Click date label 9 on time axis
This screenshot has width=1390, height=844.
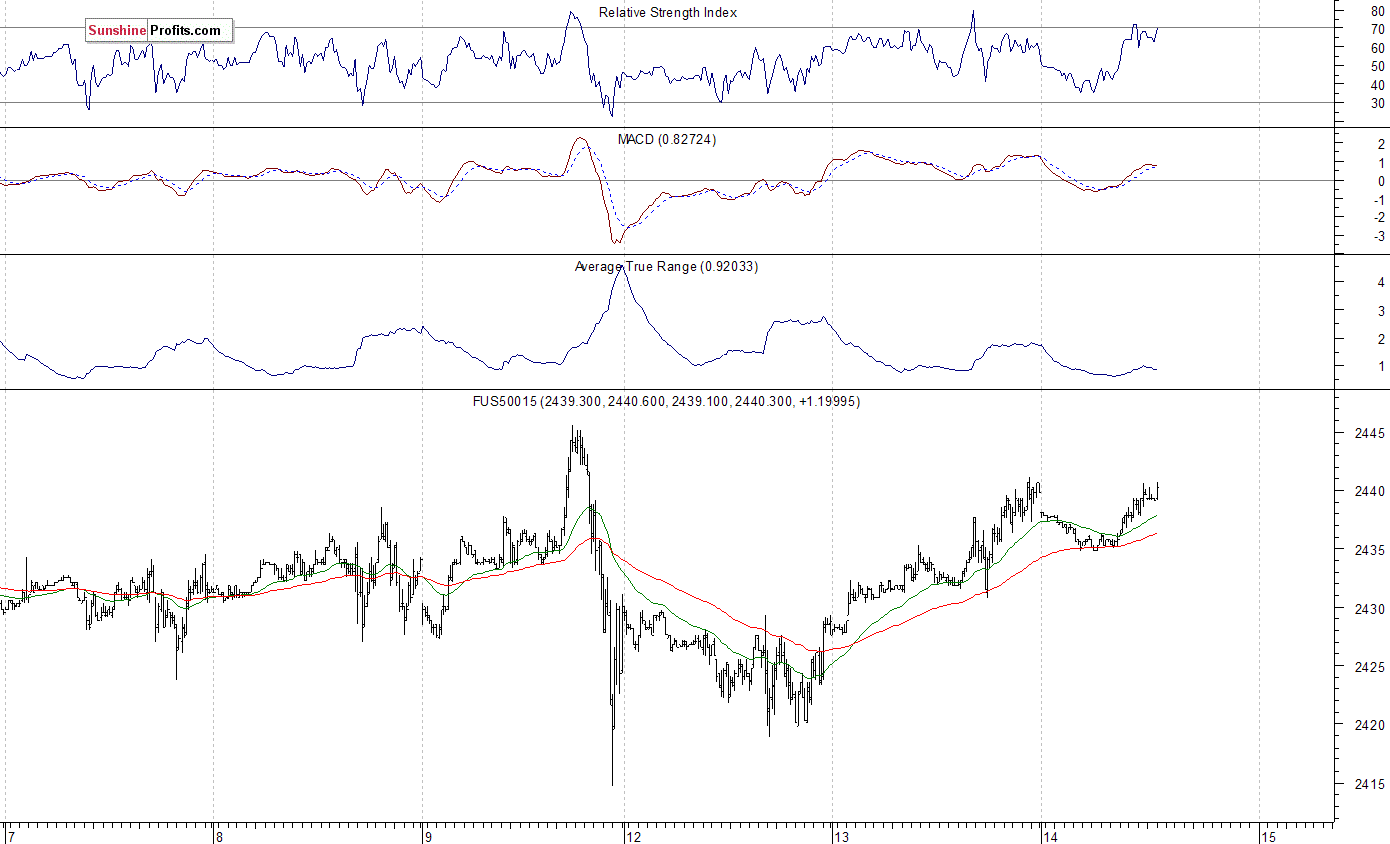pyautogui.click(x=427, y=837)
